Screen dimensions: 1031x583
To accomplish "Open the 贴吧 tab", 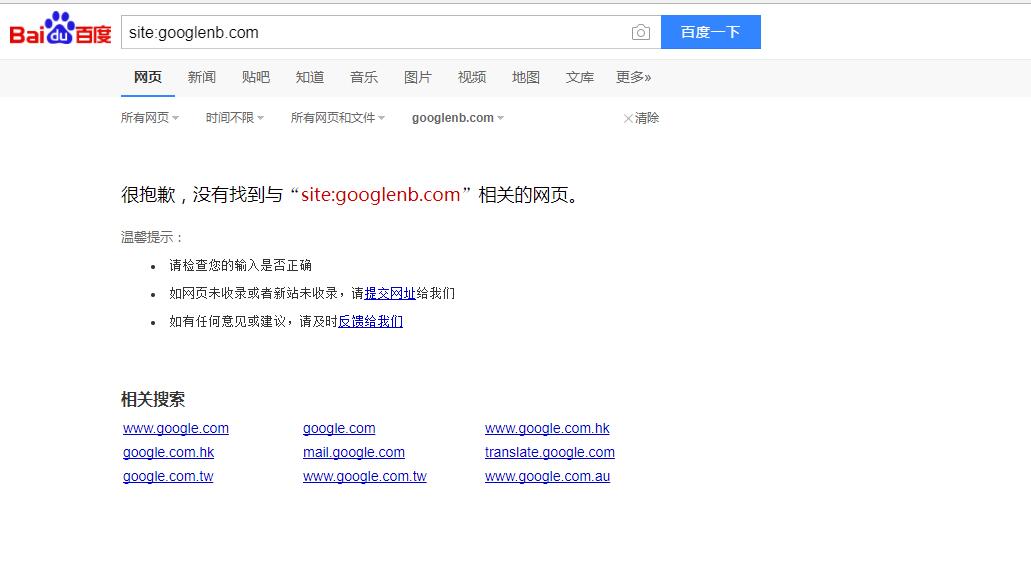I will (x=256, y=78).
